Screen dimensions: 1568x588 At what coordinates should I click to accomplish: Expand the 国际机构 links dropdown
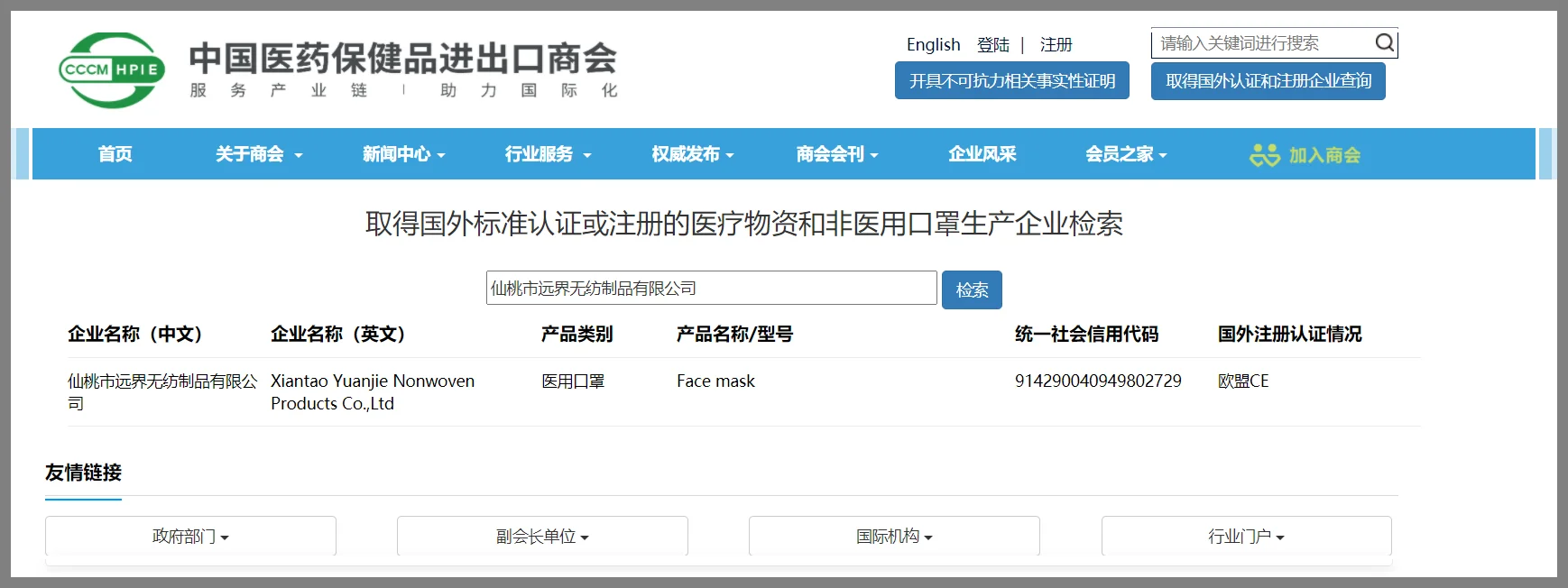tap(894, 537)
